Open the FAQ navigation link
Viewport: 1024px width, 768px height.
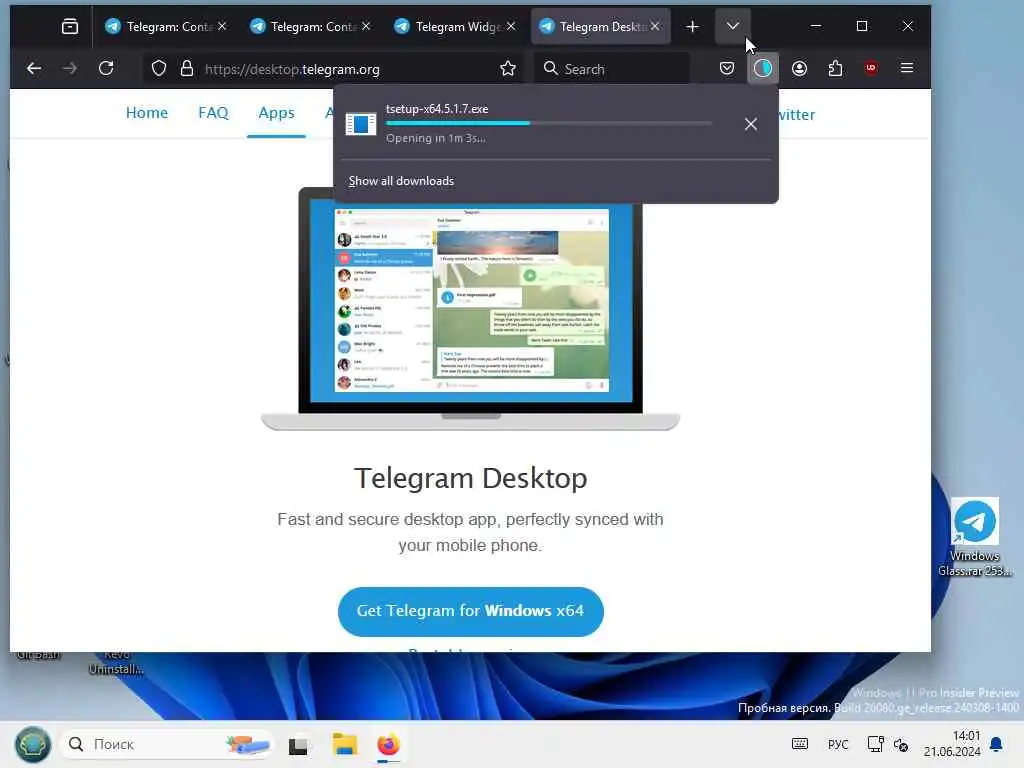[x=214, y=113]
